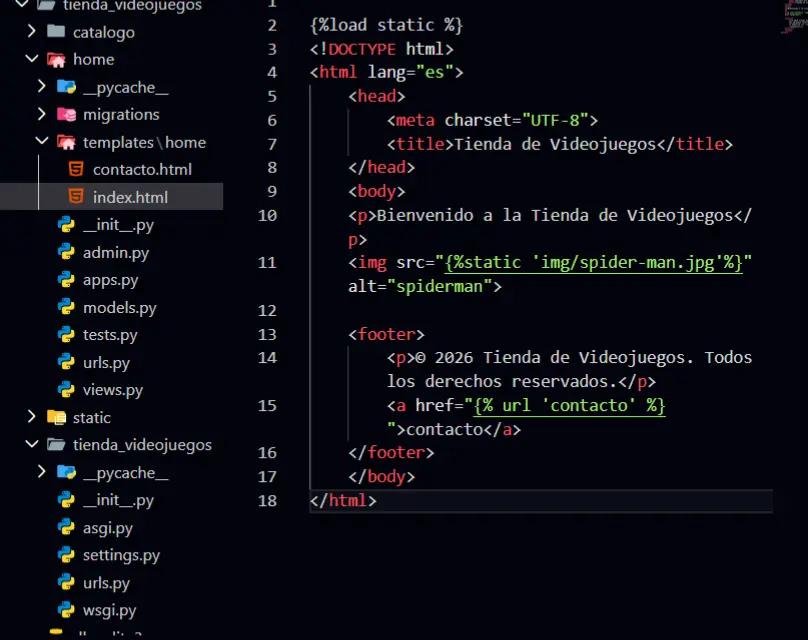Click the catalogo folder icon
Image resolution: width=808 pixels, height=640 pixels.
(56, 31)
